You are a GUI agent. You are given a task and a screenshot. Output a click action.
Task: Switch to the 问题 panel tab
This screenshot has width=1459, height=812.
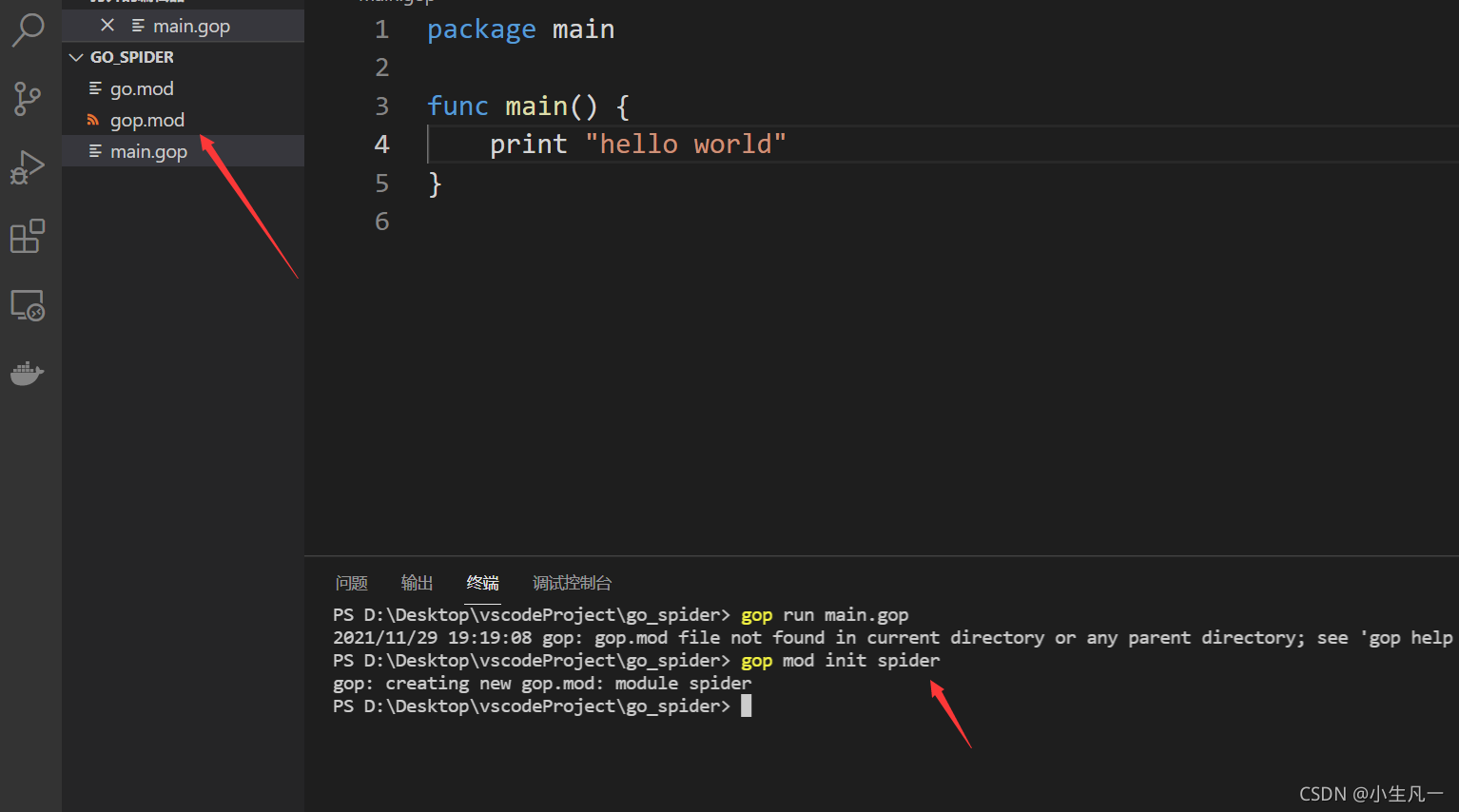(352, 583)
